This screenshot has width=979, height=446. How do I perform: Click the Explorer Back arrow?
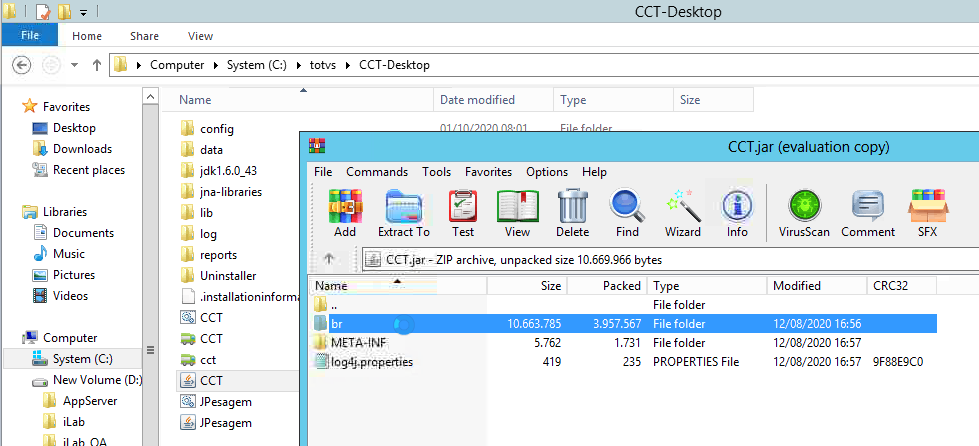click(21, 65)
